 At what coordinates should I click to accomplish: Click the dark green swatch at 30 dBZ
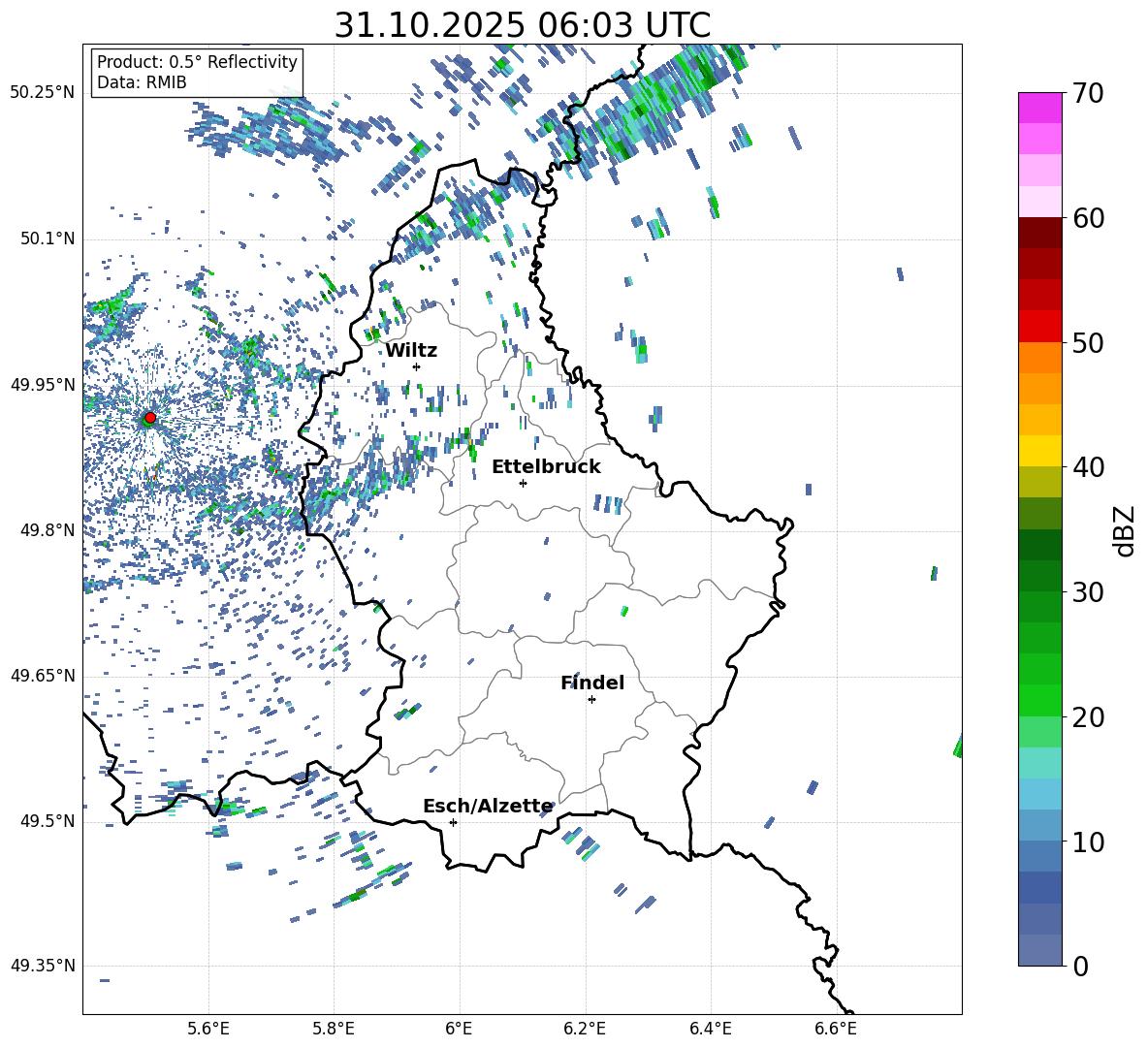coord(1039,575)
